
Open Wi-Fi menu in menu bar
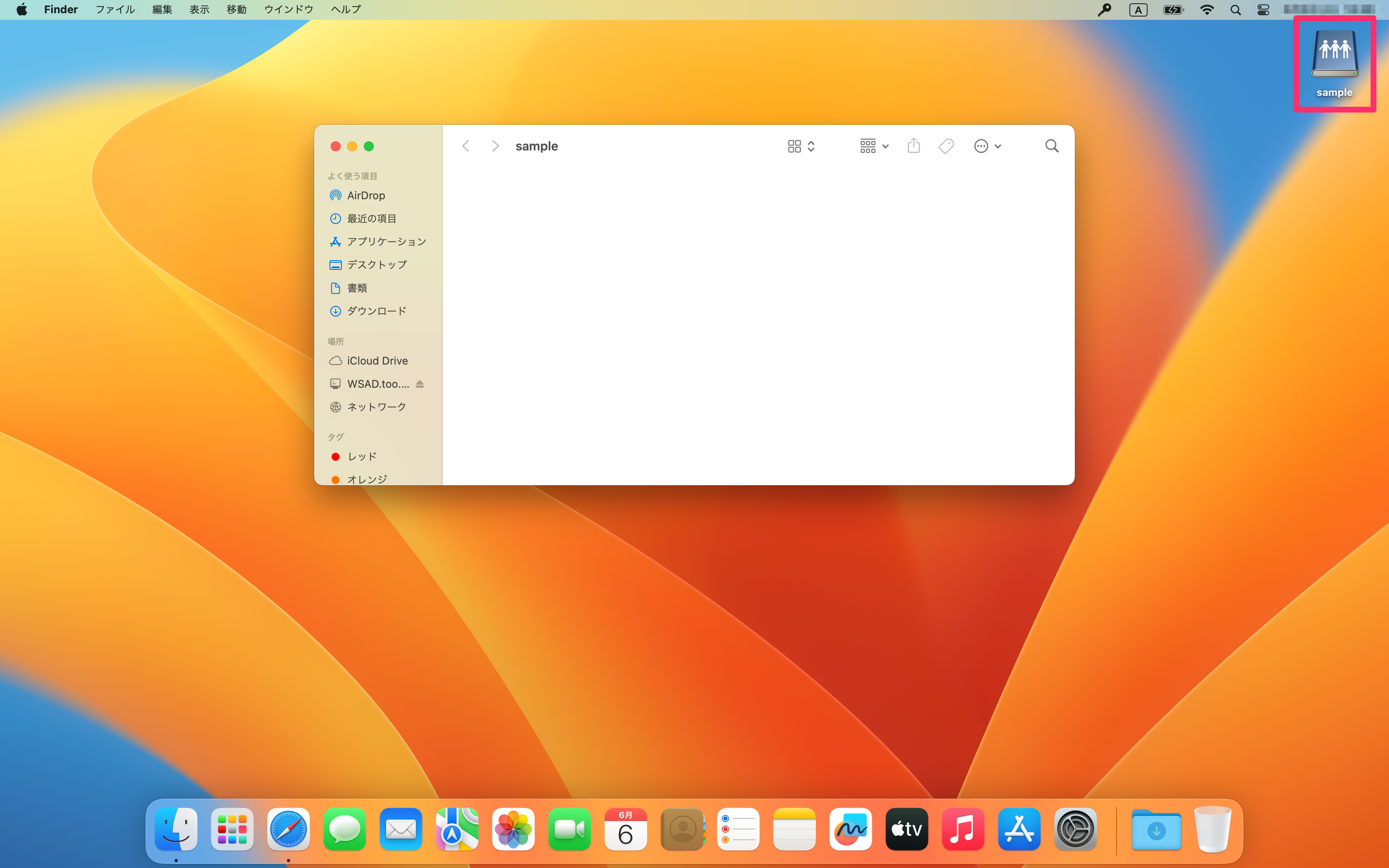(1207, 10)
